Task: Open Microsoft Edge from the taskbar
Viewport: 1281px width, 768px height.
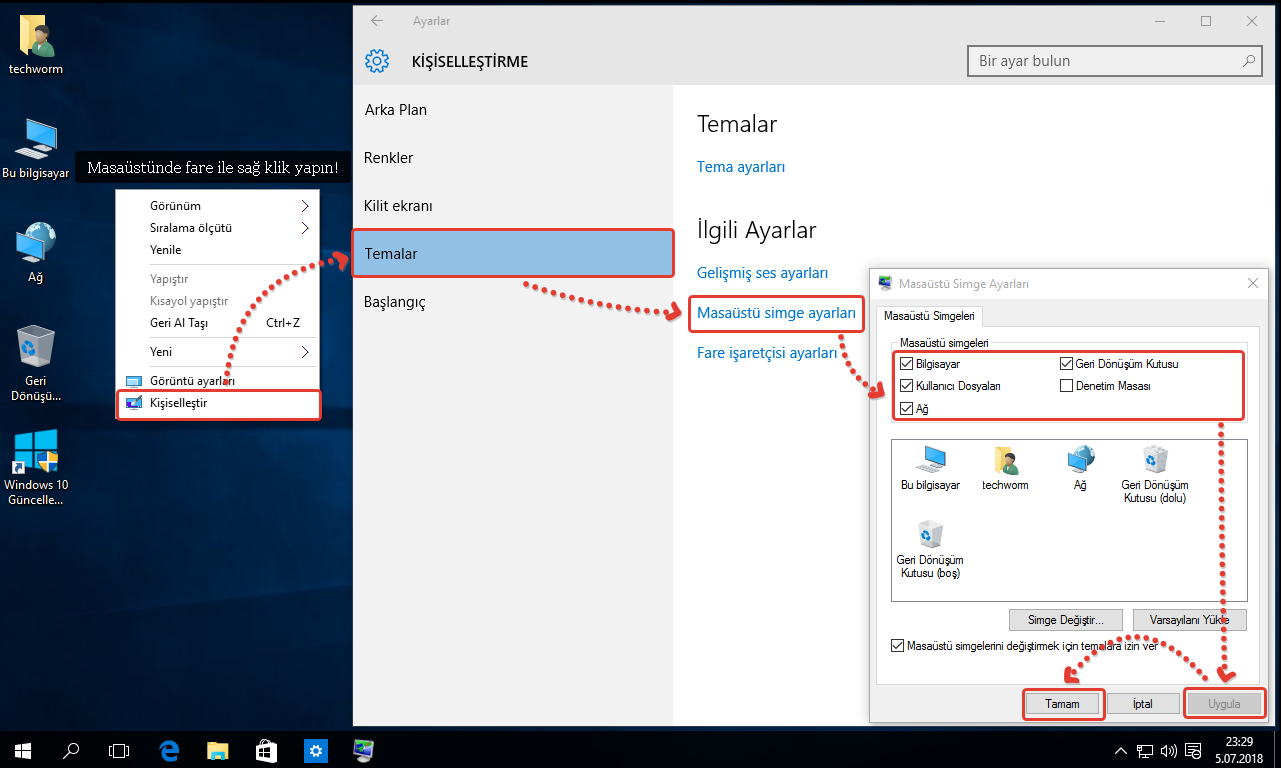Action: 169,749
